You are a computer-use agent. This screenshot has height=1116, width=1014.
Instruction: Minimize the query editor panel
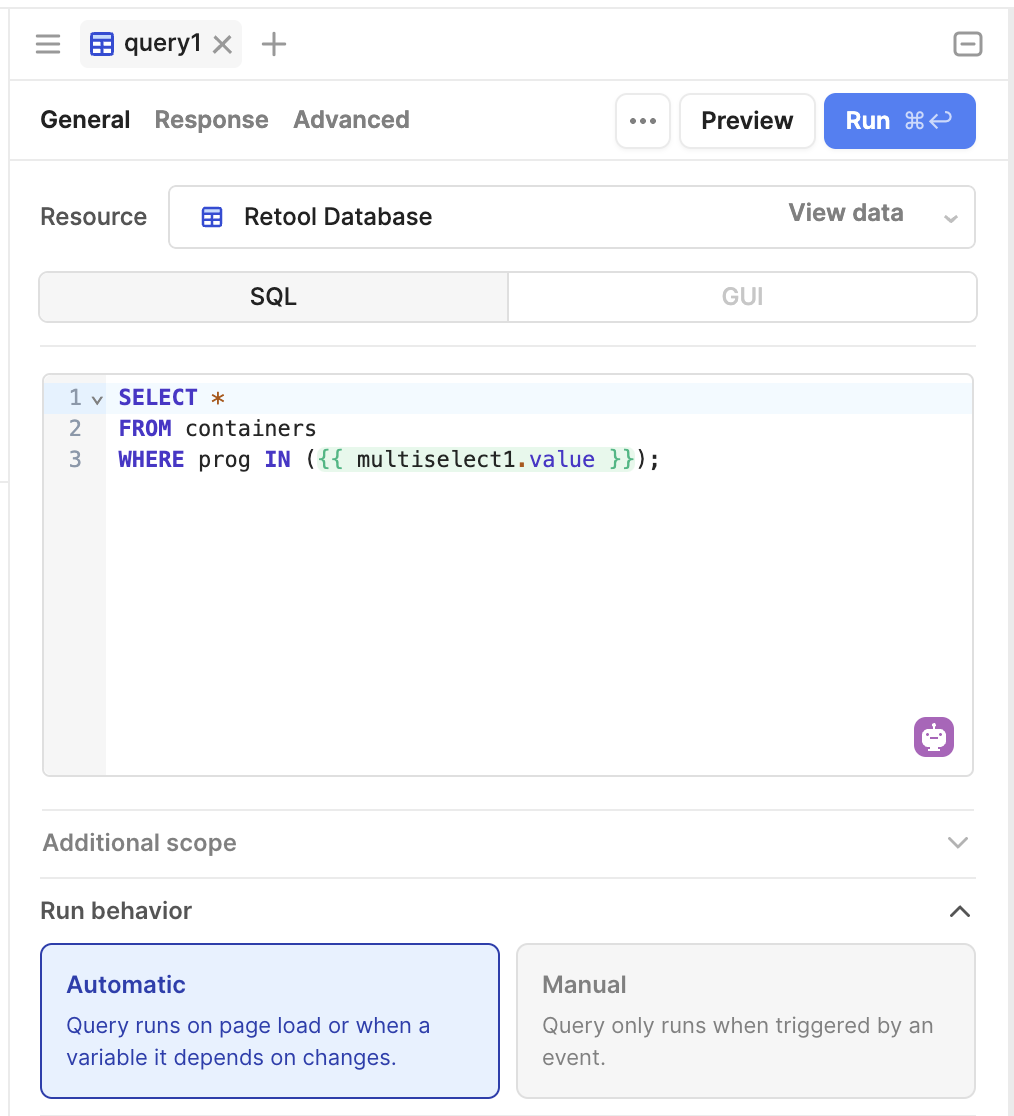[968, 44]
